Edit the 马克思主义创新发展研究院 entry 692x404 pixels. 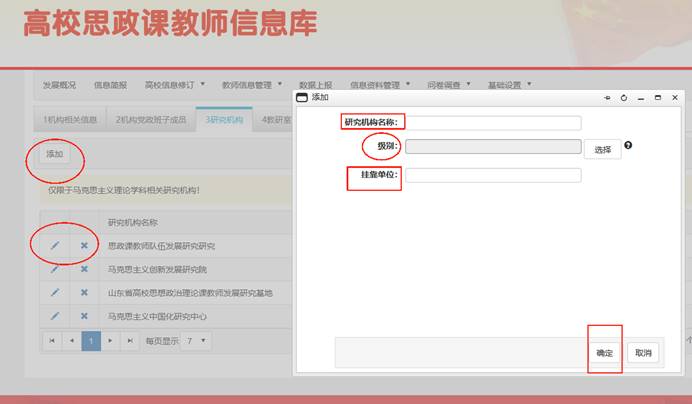(x=55, y=269)
